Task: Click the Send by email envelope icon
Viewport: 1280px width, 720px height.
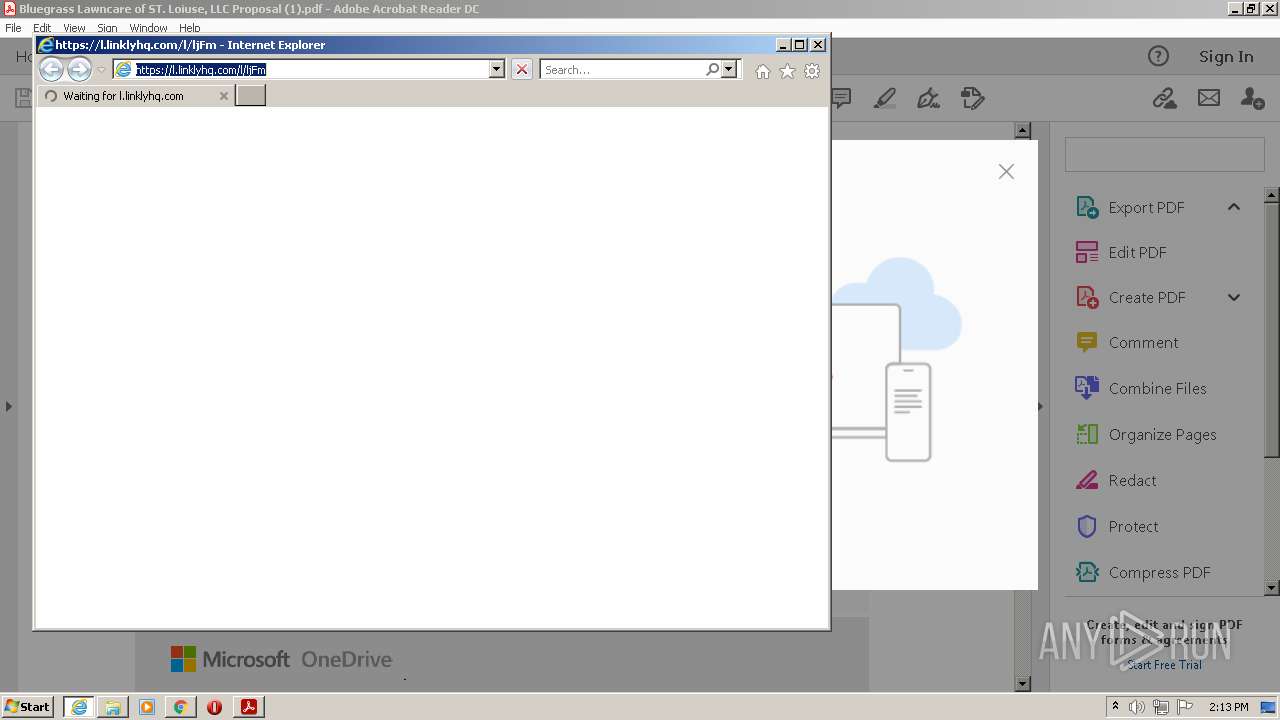Action: [1209, 98]
